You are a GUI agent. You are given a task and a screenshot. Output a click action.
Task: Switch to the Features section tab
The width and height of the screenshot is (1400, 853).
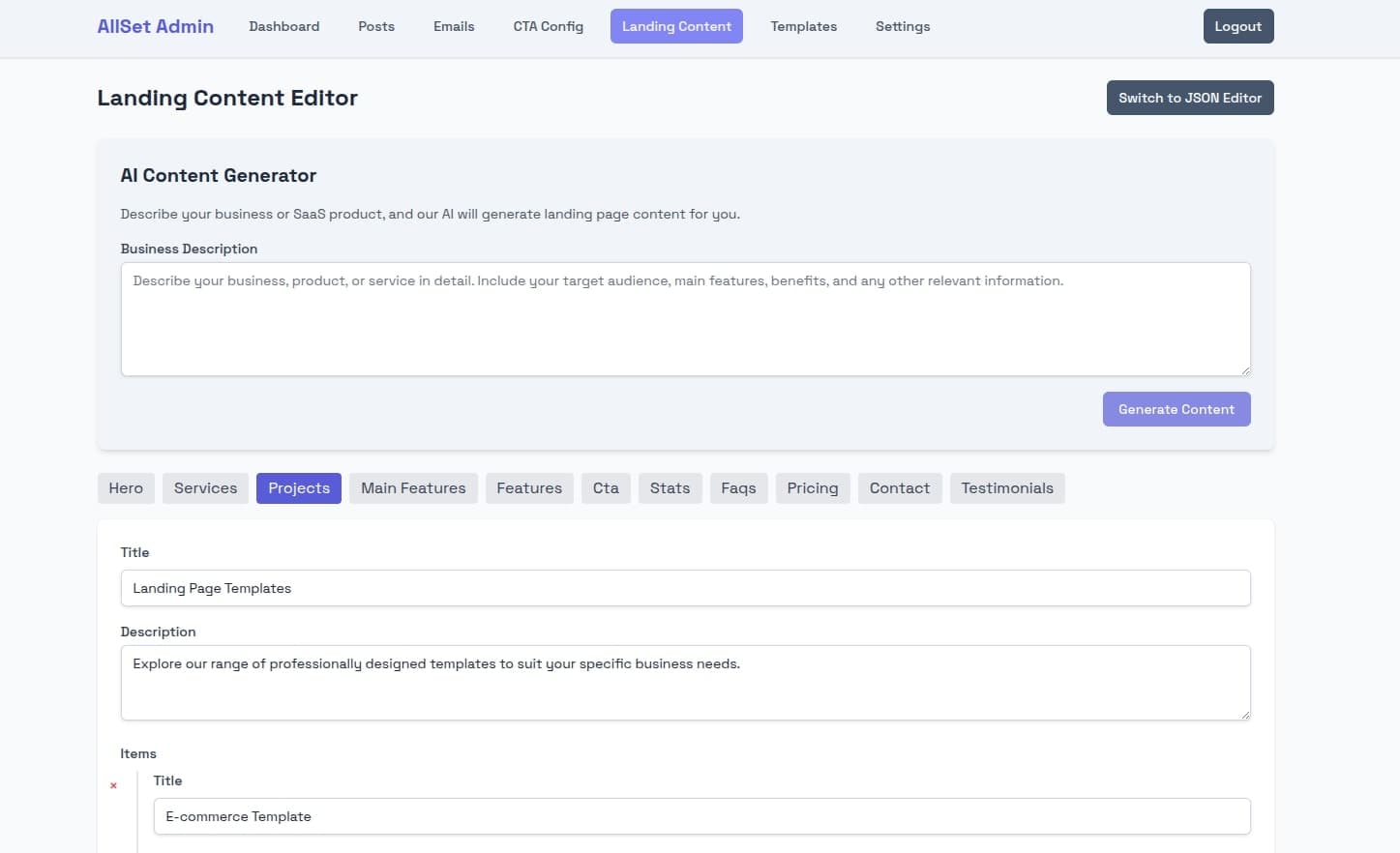(x=529, y=487)
